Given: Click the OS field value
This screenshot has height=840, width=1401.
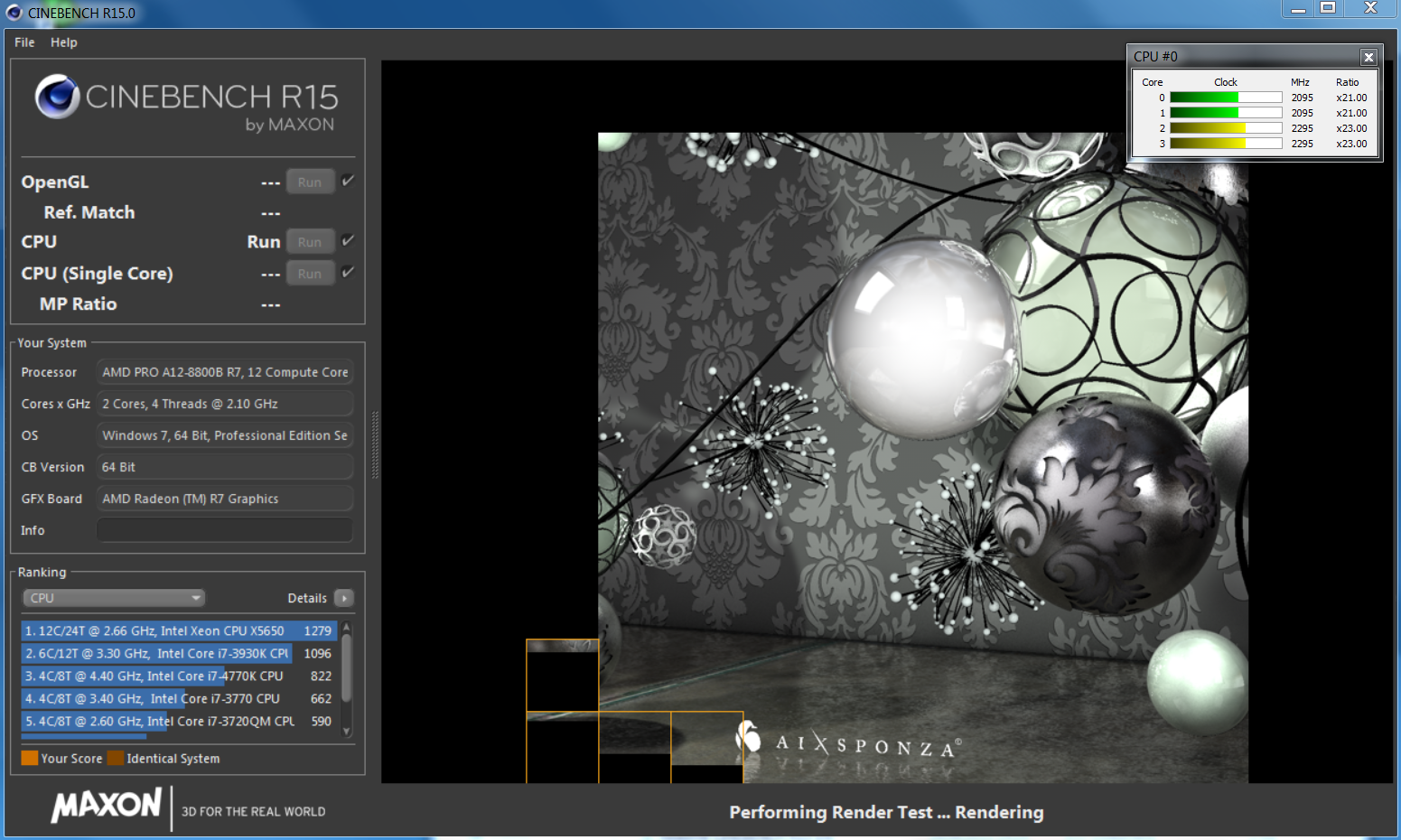Looking at the screenshot, I should pyautogui.click(x=224, y=435).
